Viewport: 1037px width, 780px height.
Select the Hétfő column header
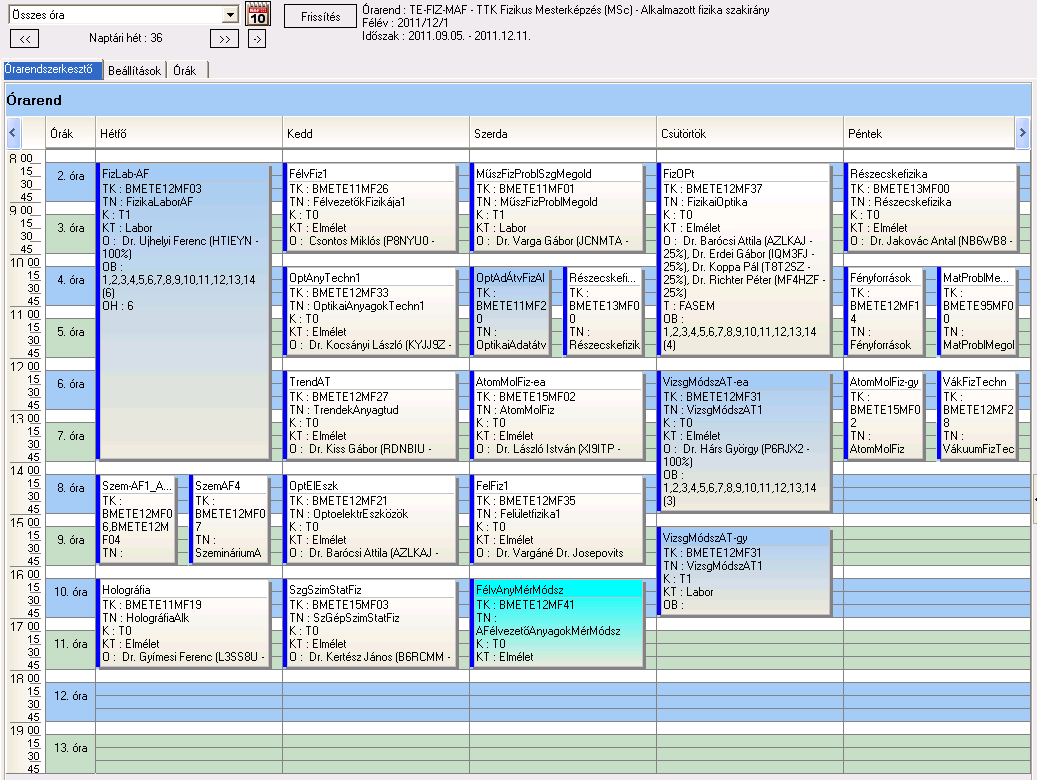click(x=189, y=134)
